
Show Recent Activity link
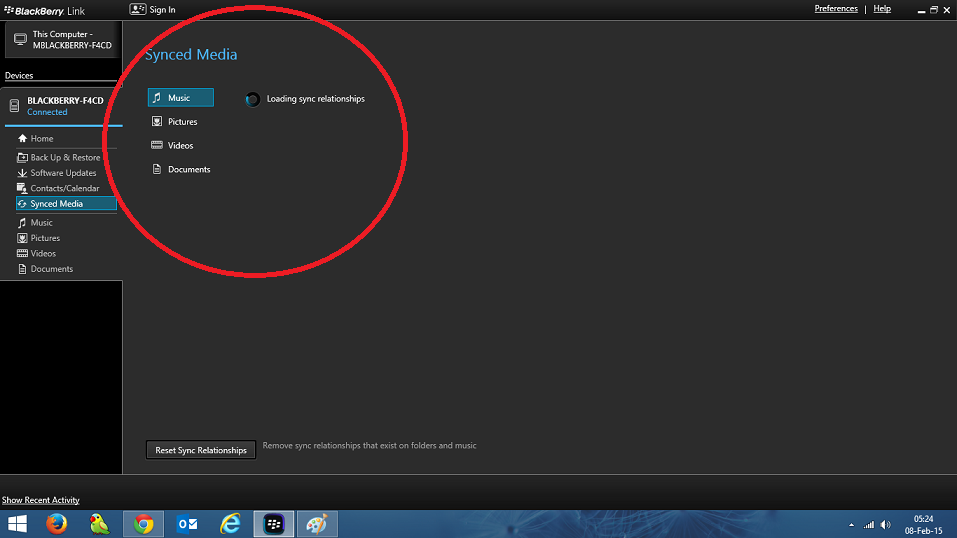tap(40, 500)
